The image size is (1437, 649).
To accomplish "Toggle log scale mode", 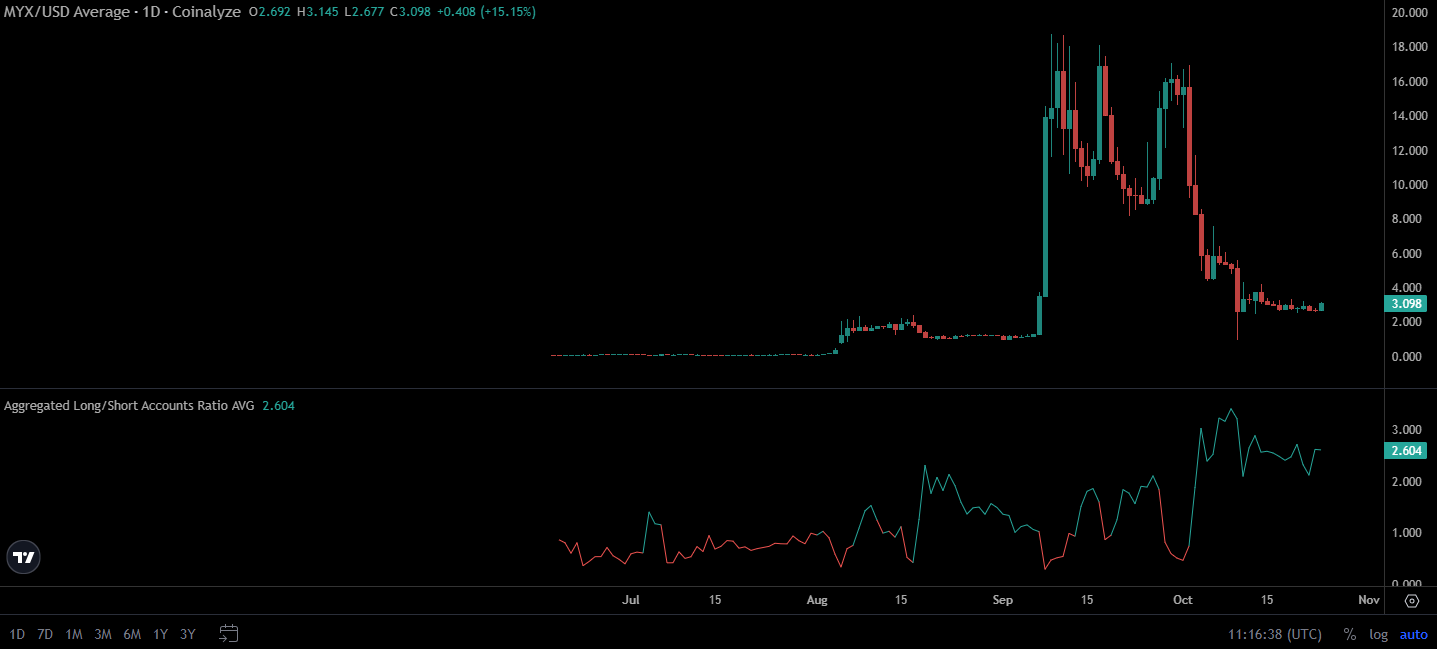I will (1379, 634).
